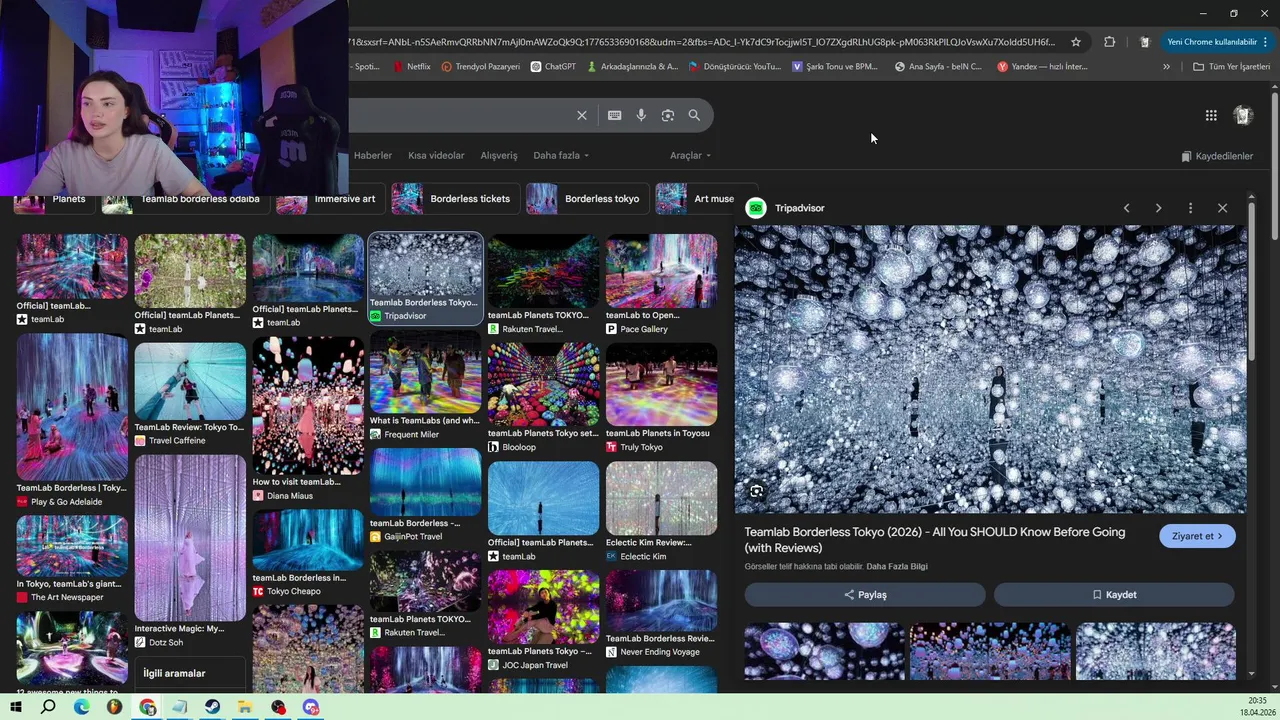Open Chrome extensions puzzle icon
Screen dimensions: 1280x720
pyautogui.click(x=1109, y=42)
